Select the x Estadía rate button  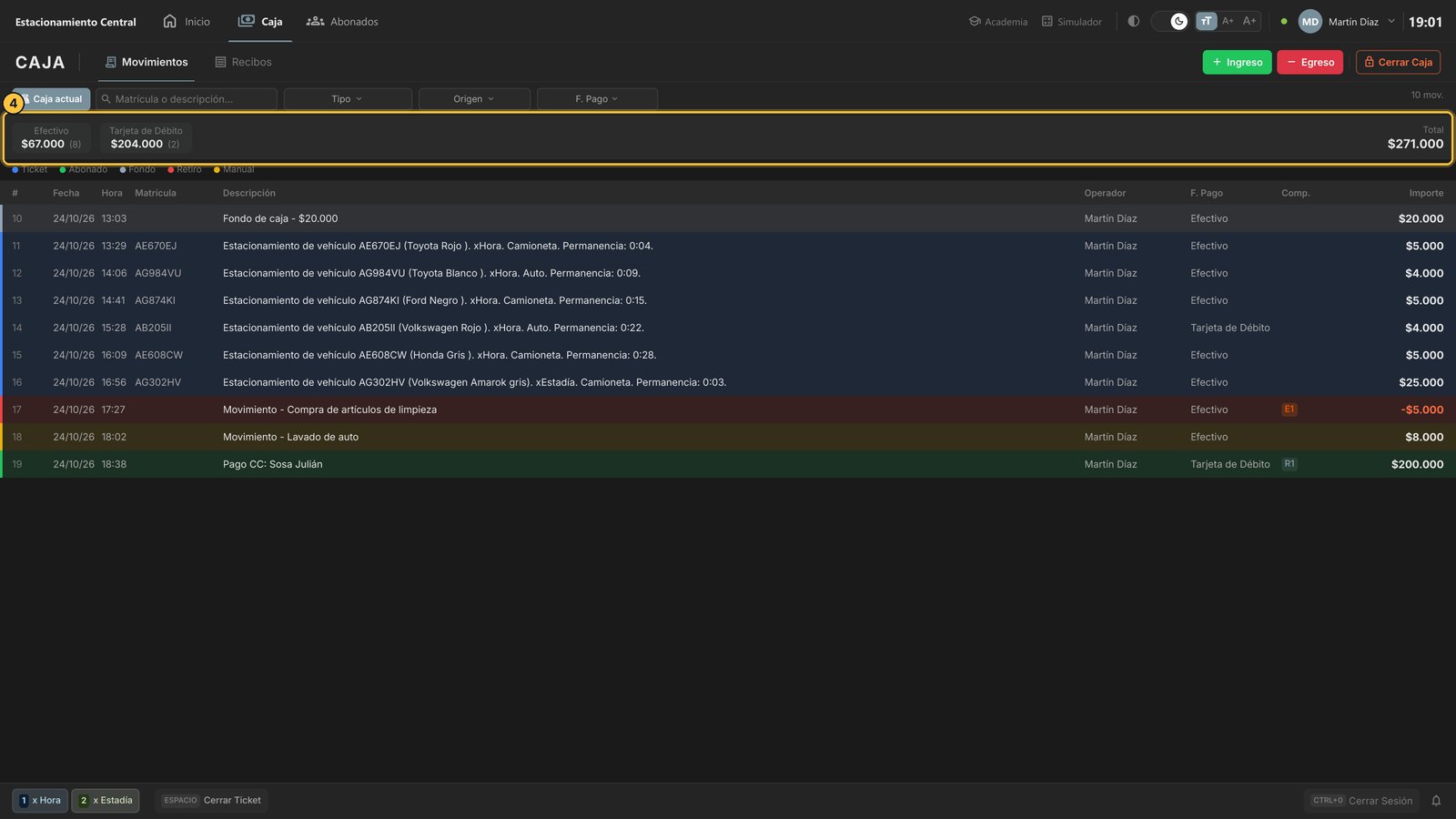[106, 801]
